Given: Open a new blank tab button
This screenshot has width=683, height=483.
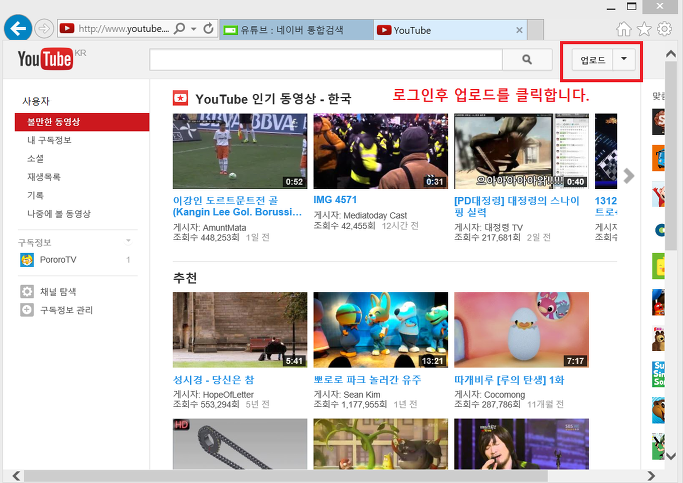Looking at the screenshot, I should pos(535,30).
